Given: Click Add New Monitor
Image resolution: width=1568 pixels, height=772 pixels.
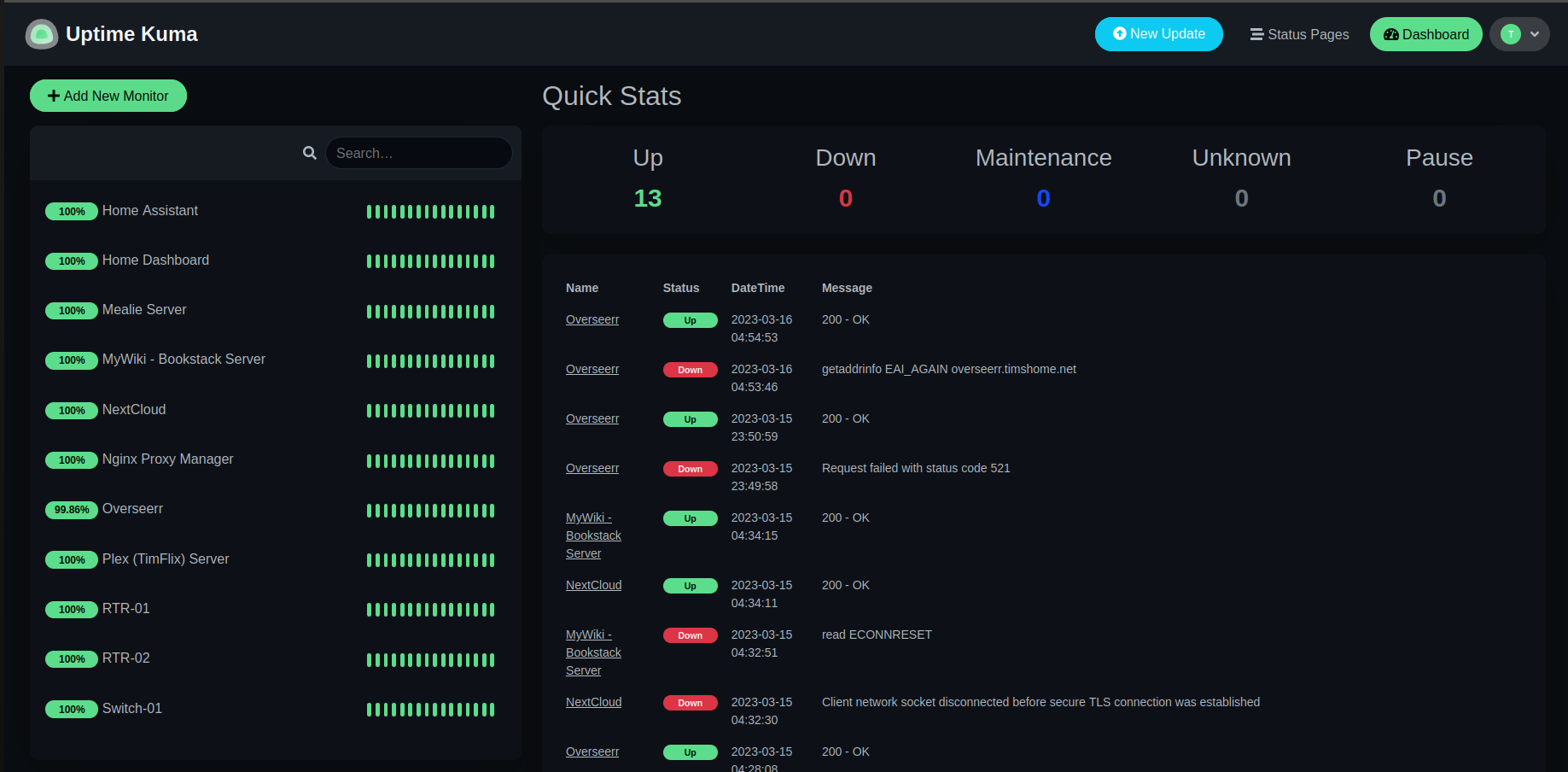Looking at the screenshot, I should (108, 96).
